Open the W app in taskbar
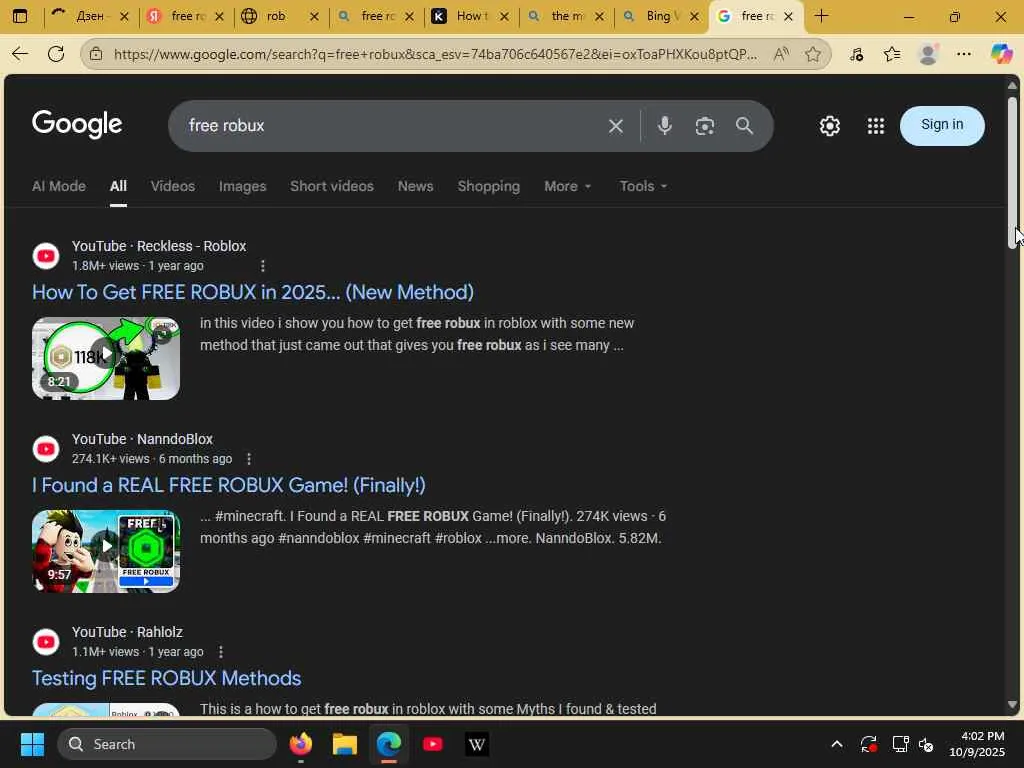1024x768 pixels. click(477, 744)
